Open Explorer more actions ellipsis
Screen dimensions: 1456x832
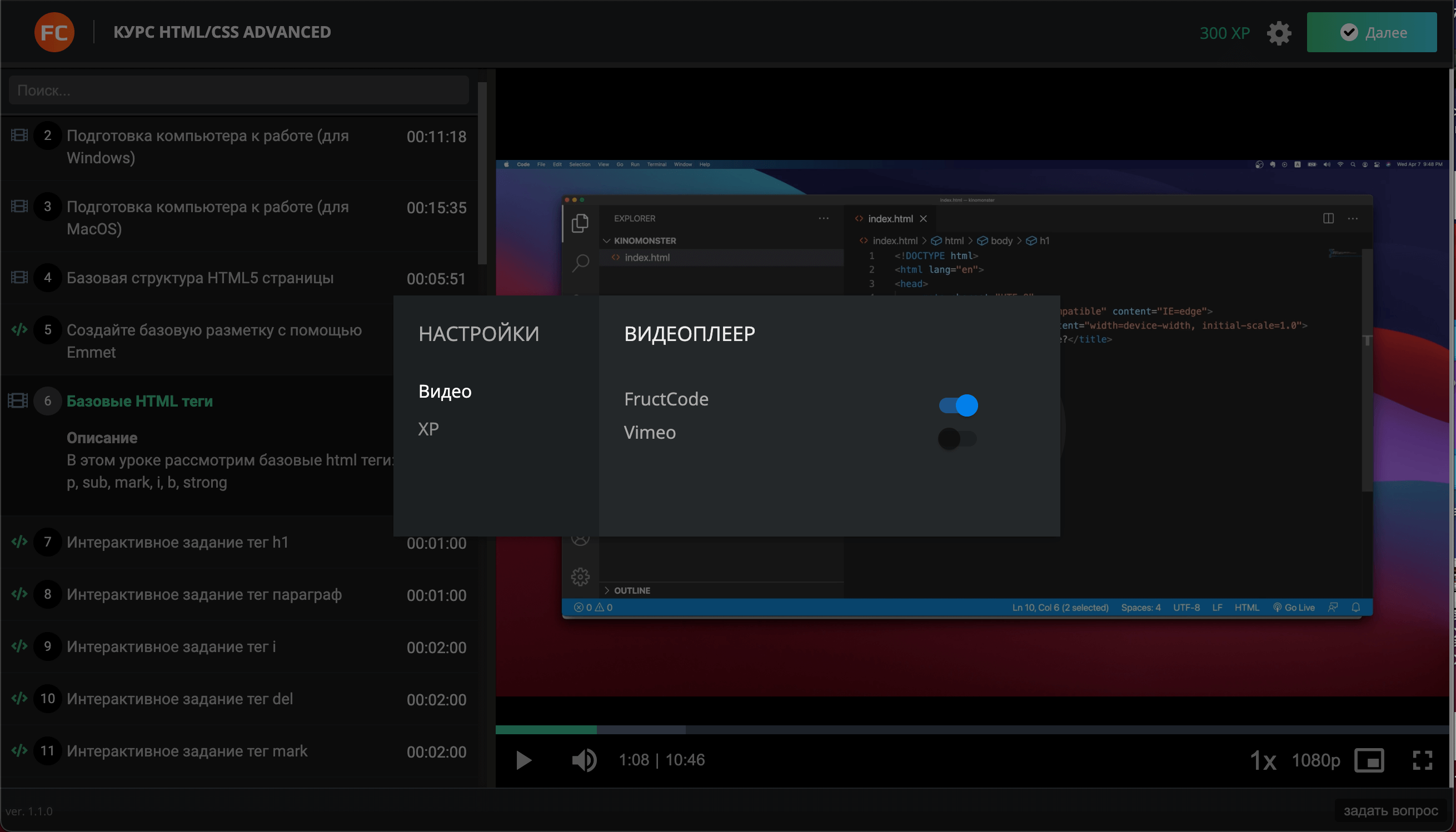click(823, 218)
